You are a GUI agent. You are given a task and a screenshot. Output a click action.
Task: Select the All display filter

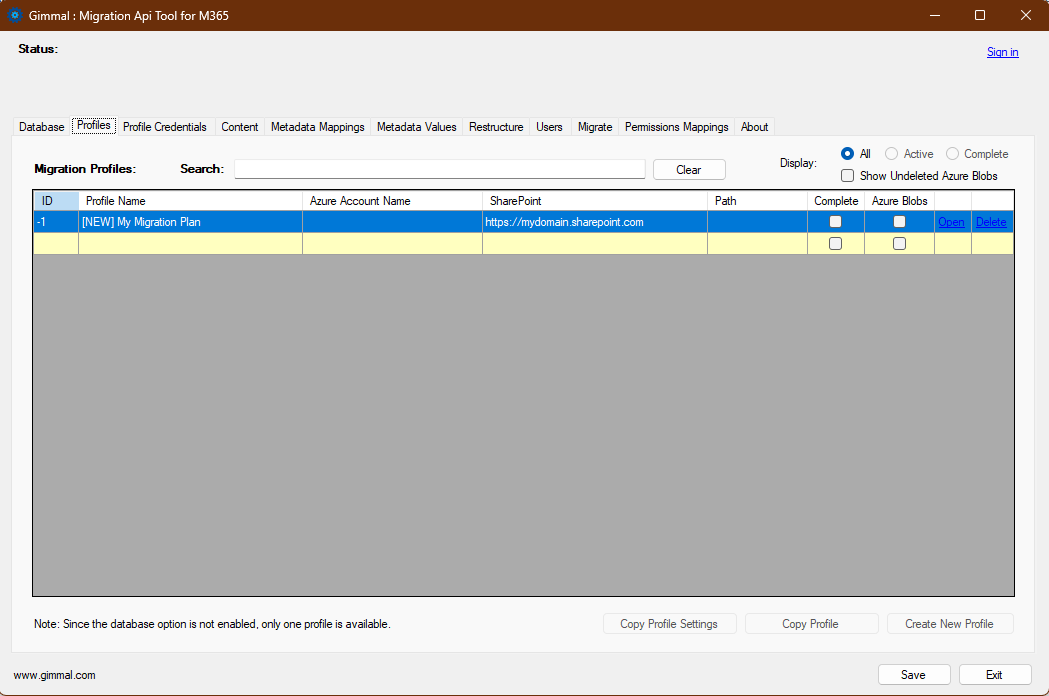point(845,153)
